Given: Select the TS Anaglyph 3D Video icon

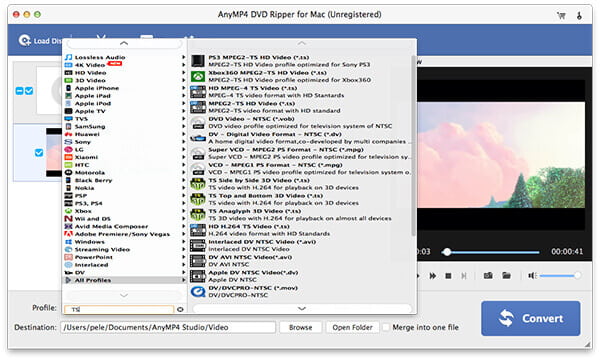Looking at the screenshot, I should [198, 215].
